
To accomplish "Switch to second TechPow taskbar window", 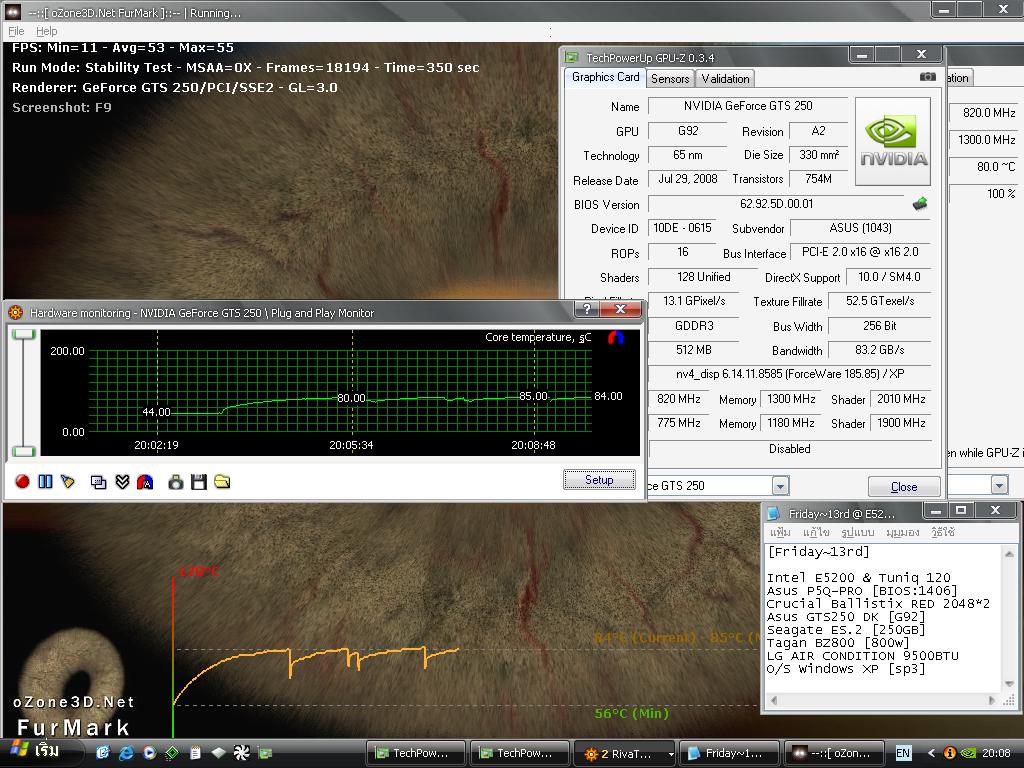I will pos(520,753).
